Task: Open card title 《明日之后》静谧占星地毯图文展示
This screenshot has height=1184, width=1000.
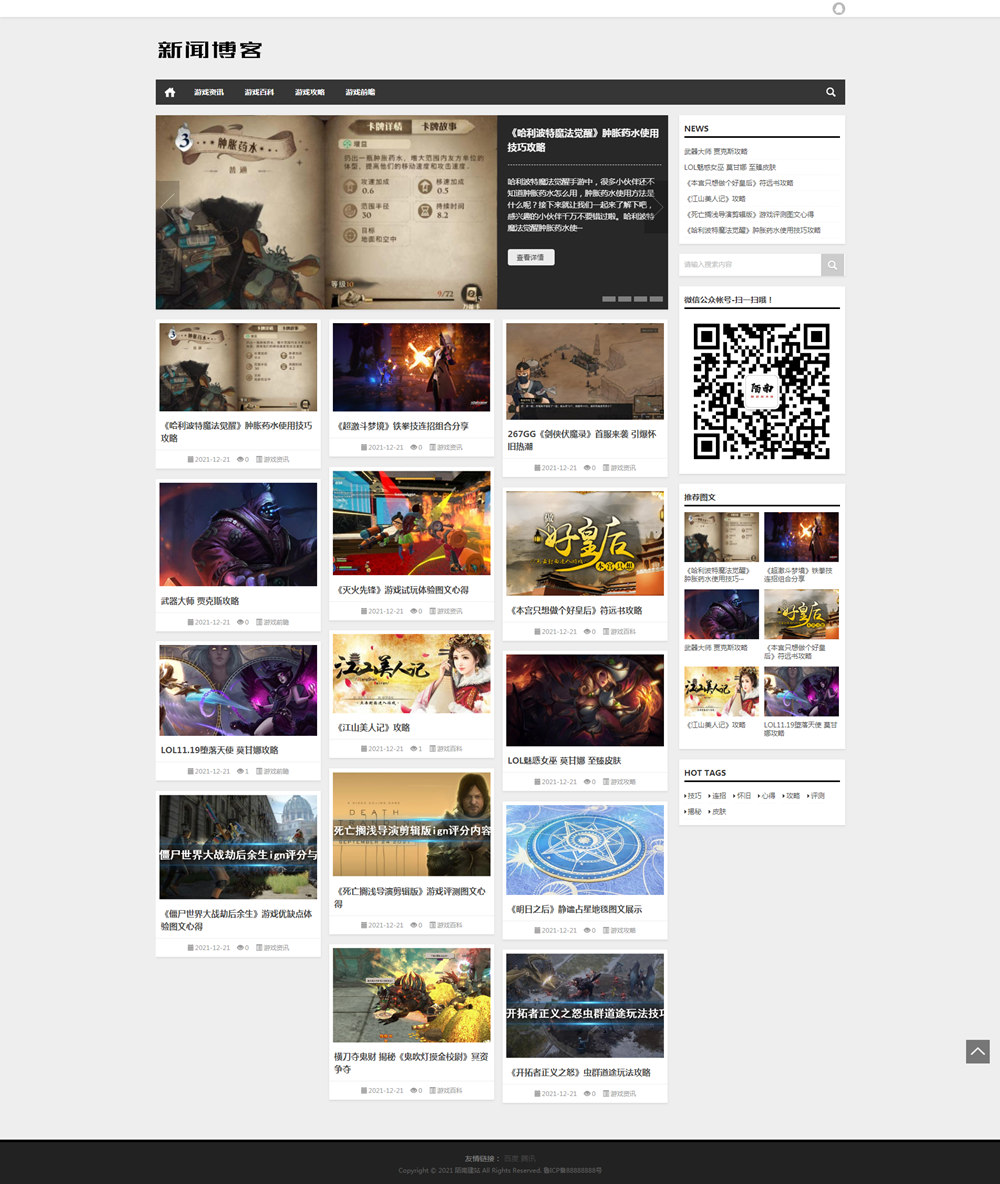Action: click(576, 910)
